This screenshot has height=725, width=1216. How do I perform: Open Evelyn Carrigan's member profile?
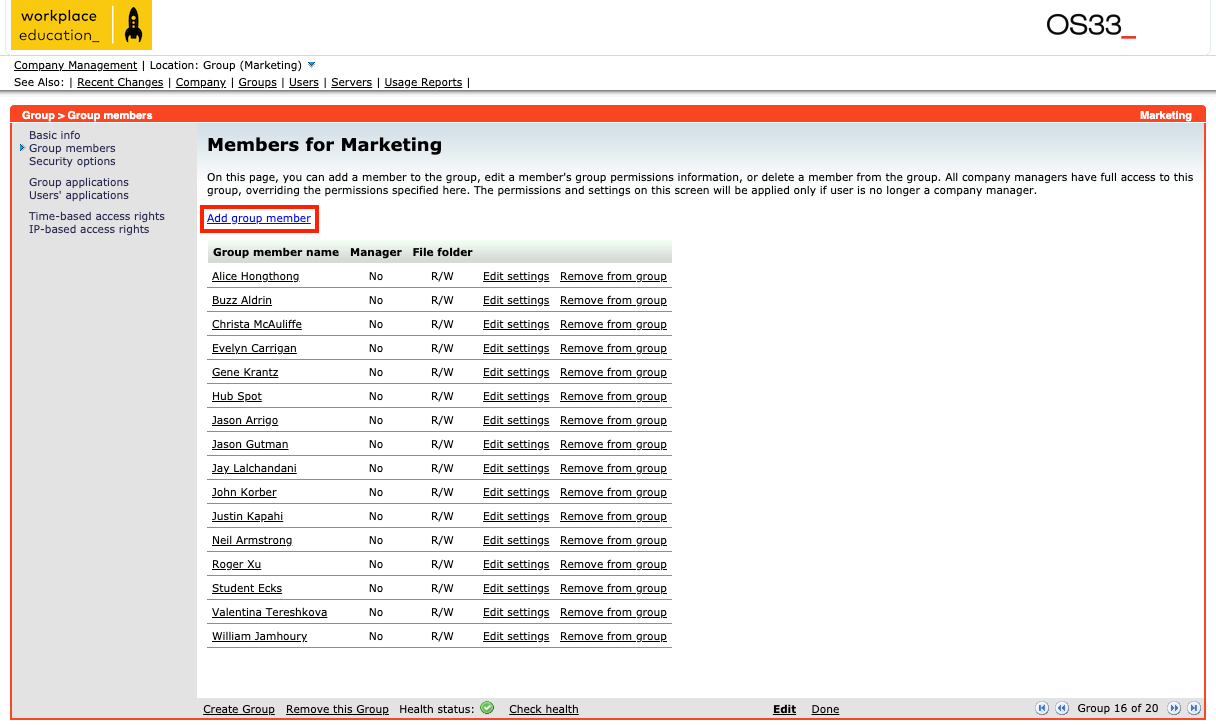[x=254, y=348]
